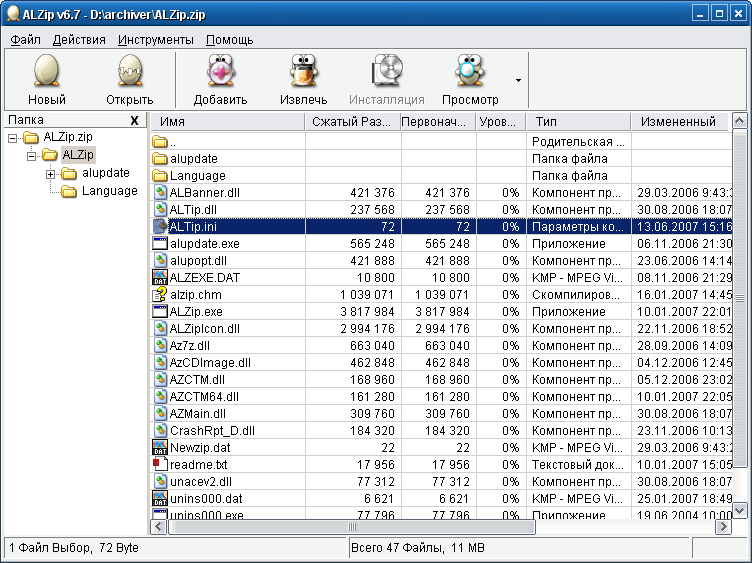The width and height of the screenshot is (752, 563).
Task: Click the Просмотр toolbar icon
Action: [469, 73]
